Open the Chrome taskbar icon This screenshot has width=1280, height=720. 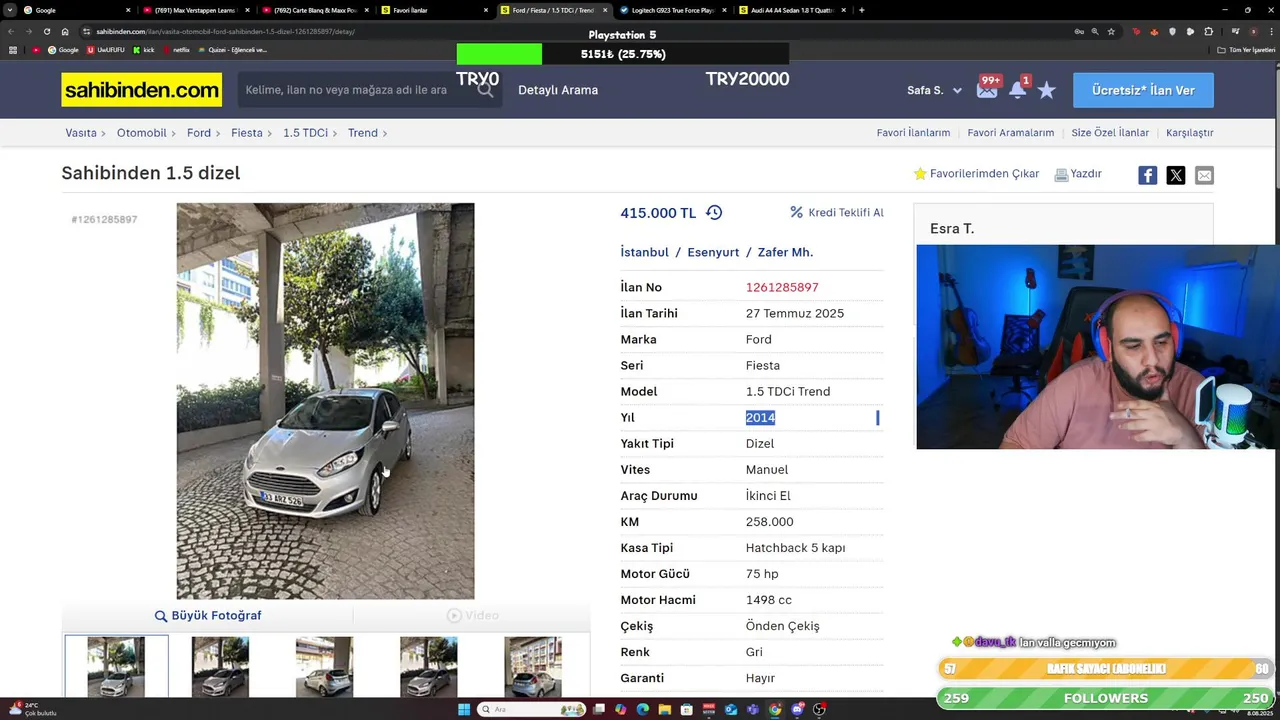775,709
